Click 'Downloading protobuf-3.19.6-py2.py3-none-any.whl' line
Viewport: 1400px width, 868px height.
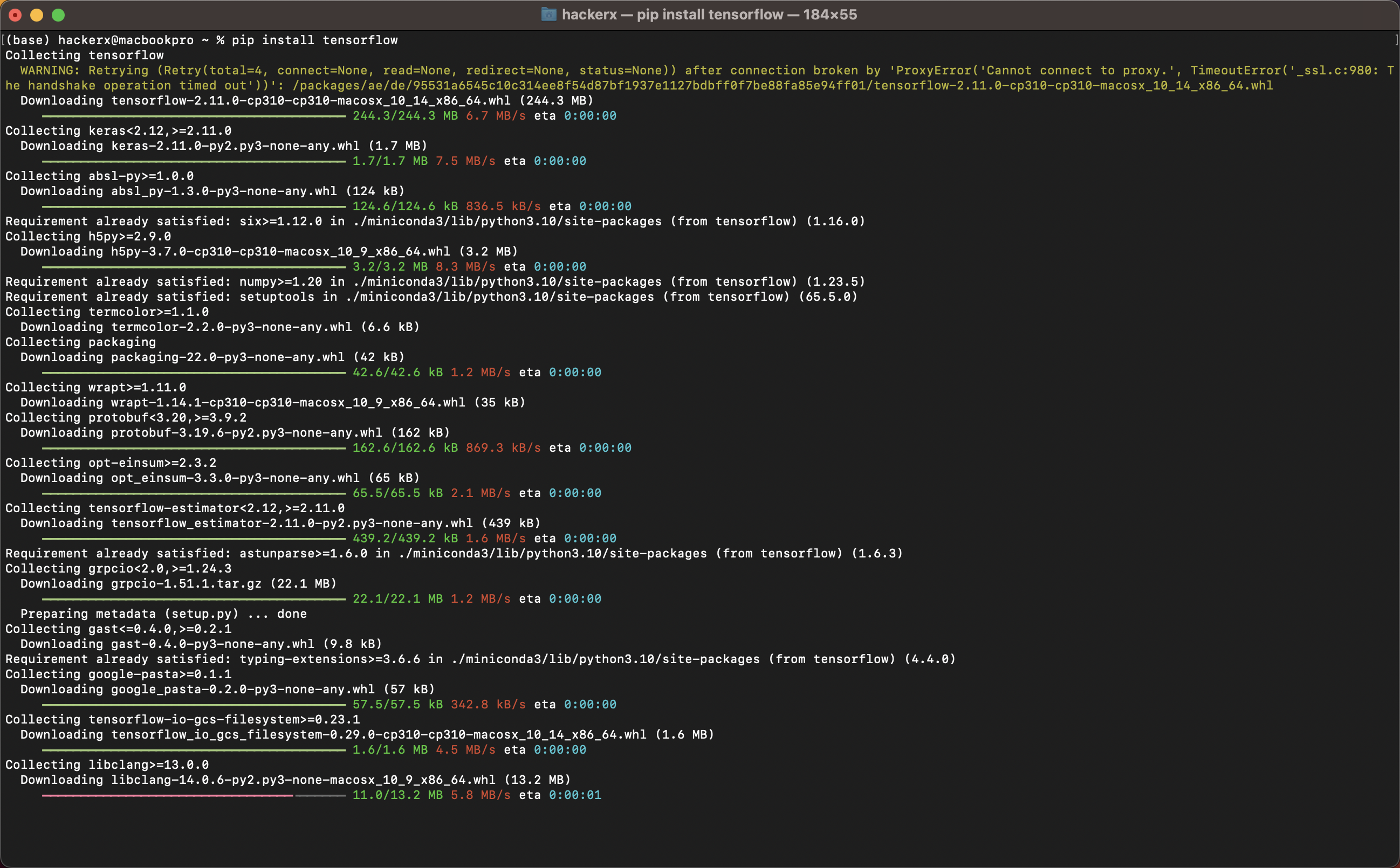(236, 433)
